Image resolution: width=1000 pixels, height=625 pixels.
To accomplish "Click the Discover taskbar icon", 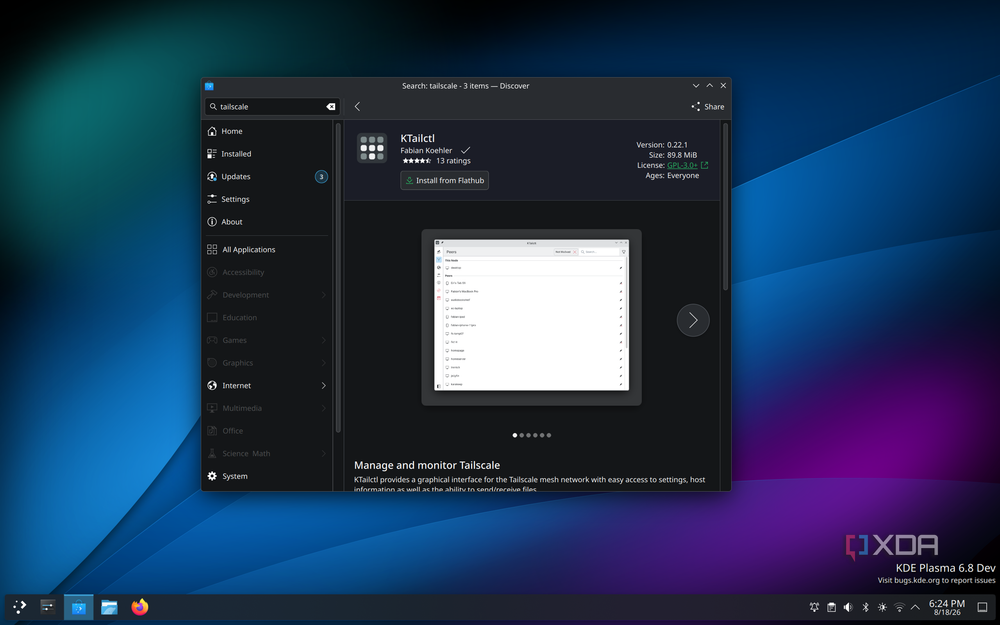I will 78,607.
